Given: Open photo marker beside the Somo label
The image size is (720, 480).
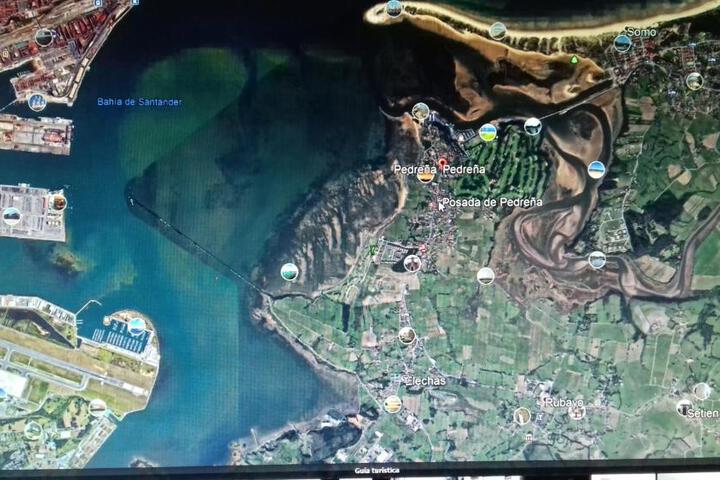Looking at the screenshot, I should tap(622, 44).
